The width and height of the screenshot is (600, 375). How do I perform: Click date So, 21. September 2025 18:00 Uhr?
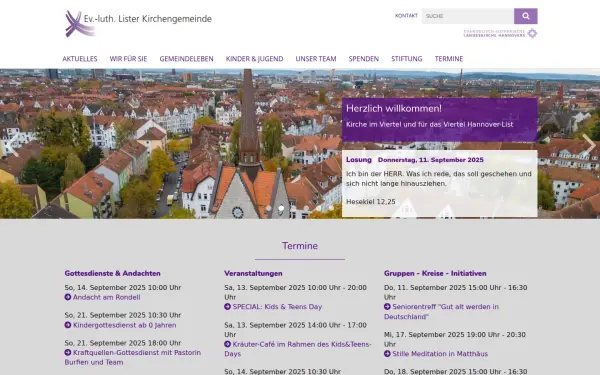[123, 343]
